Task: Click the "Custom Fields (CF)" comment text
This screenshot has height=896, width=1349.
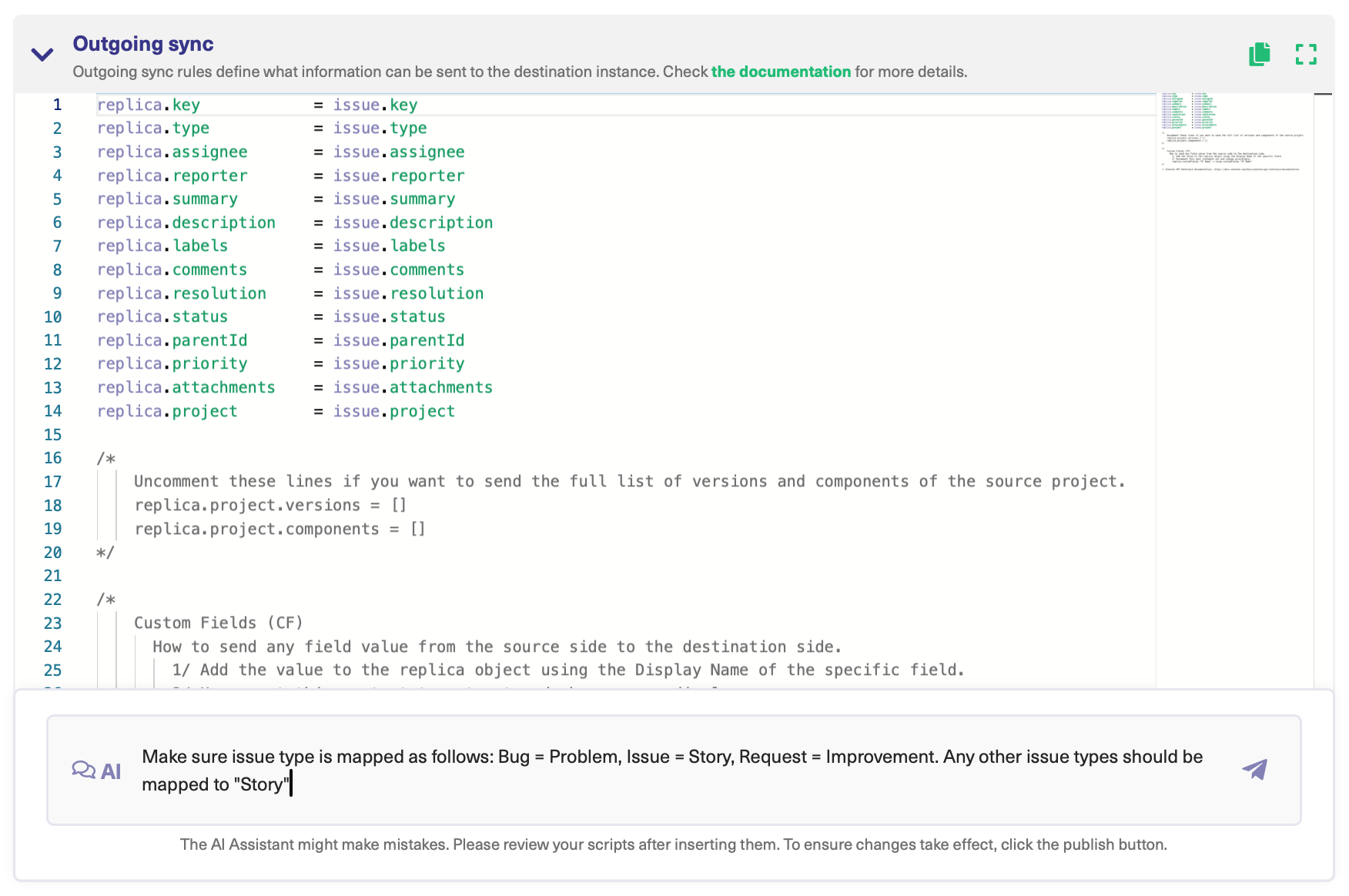Action: pos(218,623)
